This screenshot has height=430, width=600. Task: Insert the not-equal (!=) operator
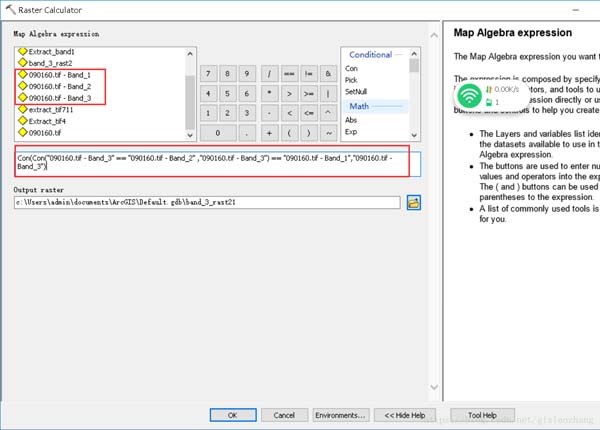309,73
